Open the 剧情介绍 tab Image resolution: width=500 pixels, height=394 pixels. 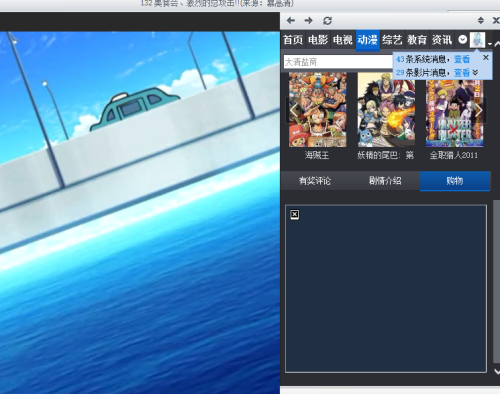click(385, 181)
